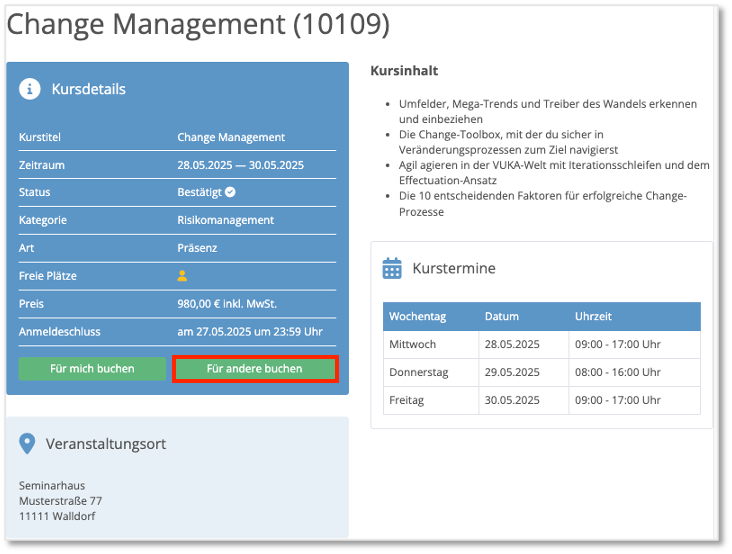Click the info icon in Kursdetails header
The image size is (732, 554).
point(30,89)
